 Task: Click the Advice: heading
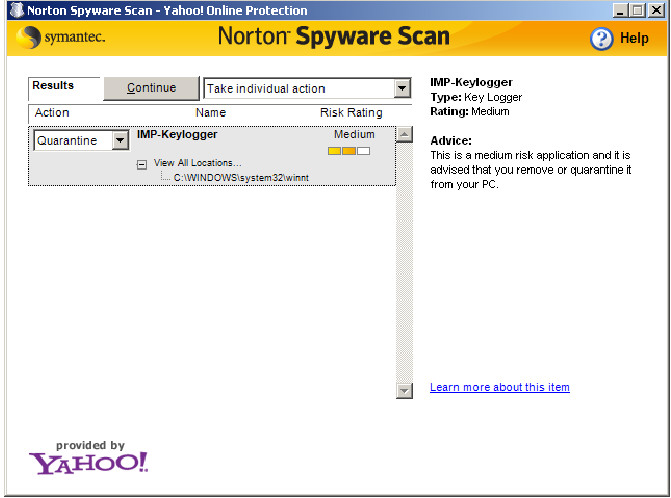point(451,141)
